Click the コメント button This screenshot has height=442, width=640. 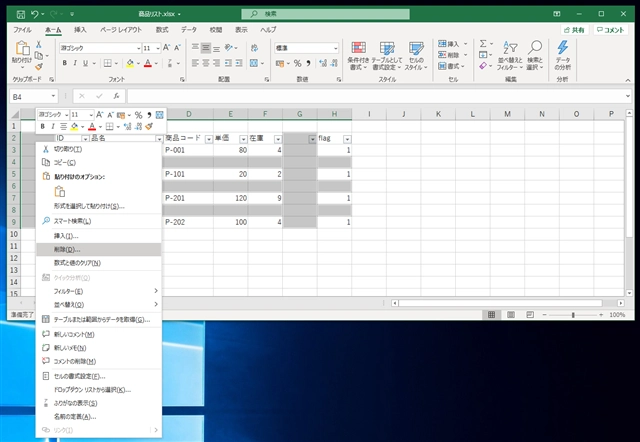point(610,30)
